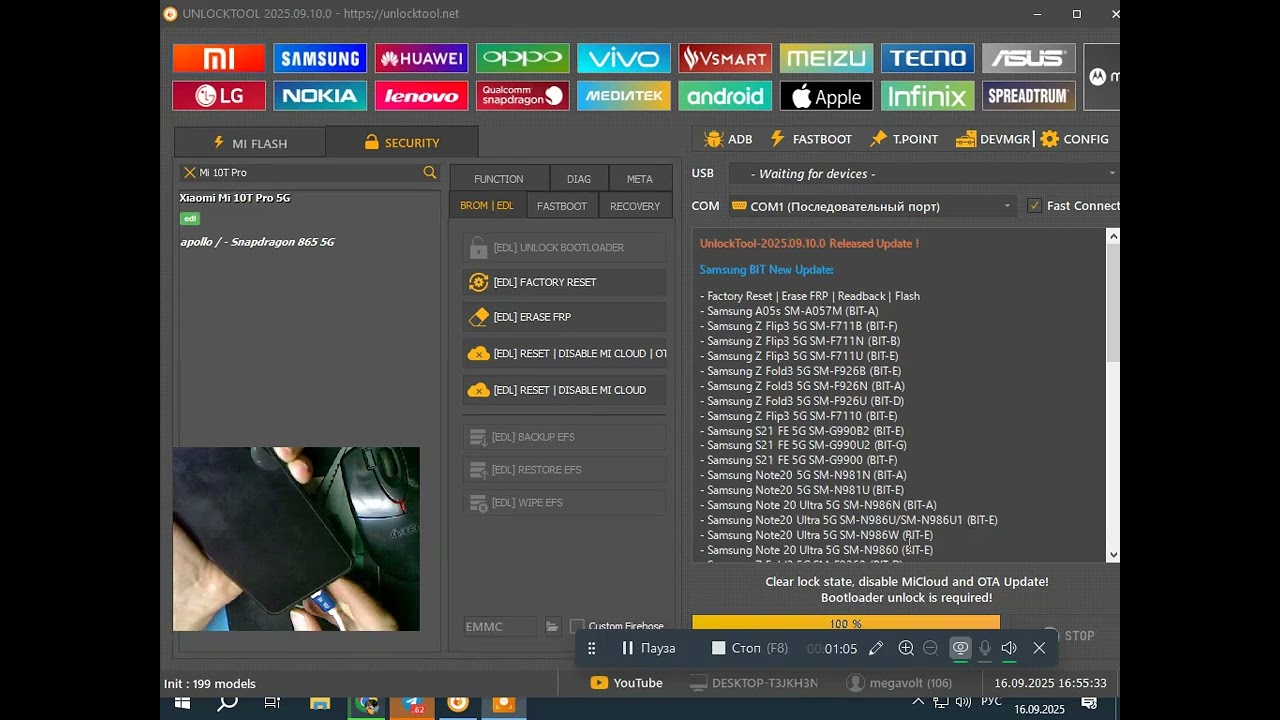
Task: Open the Vsmart brand section
Action: pyautogui.click(x=725, y=58)
